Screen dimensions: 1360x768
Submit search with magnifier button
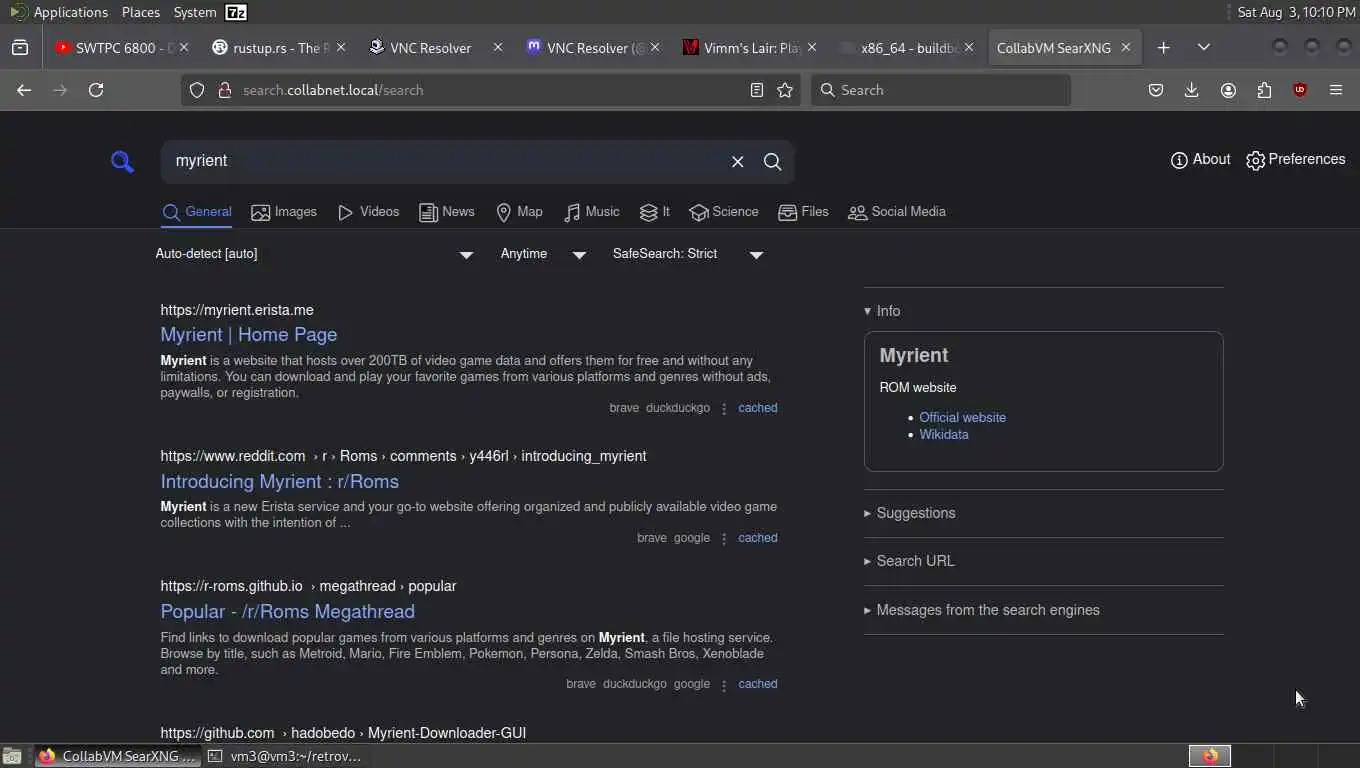coord(772,162)
